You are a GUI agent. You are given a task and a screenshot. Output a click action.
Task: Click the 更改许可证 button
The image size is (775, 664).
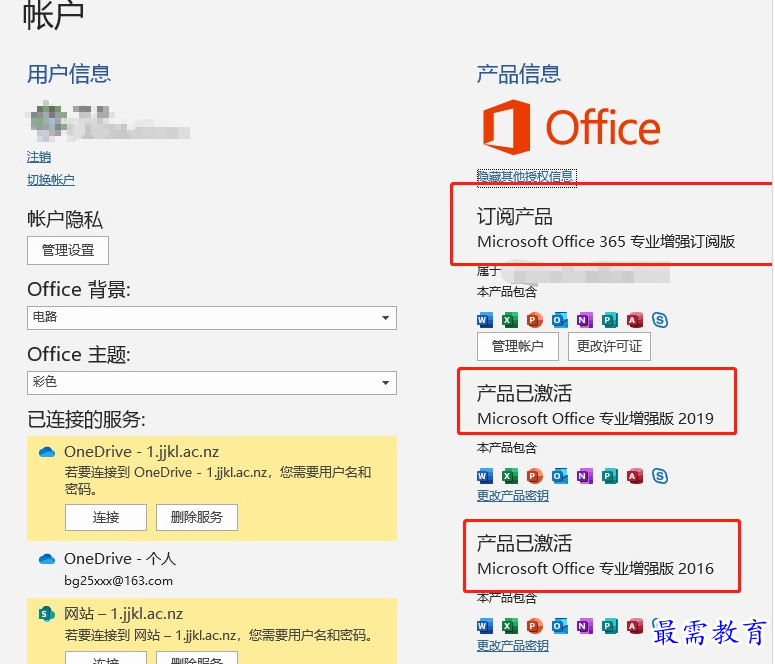(609, 346)
